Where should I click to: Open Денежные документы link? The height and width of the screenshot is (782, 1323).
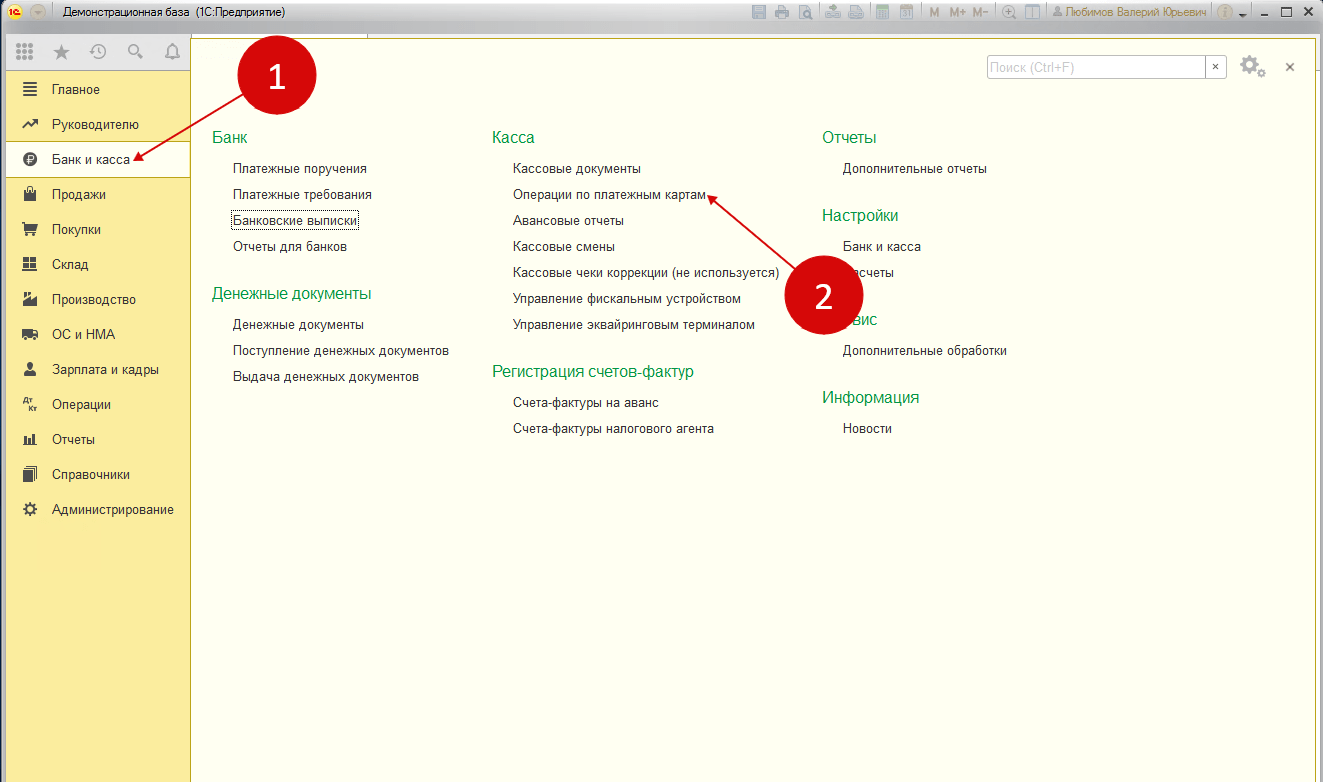(x=298, y=325)
